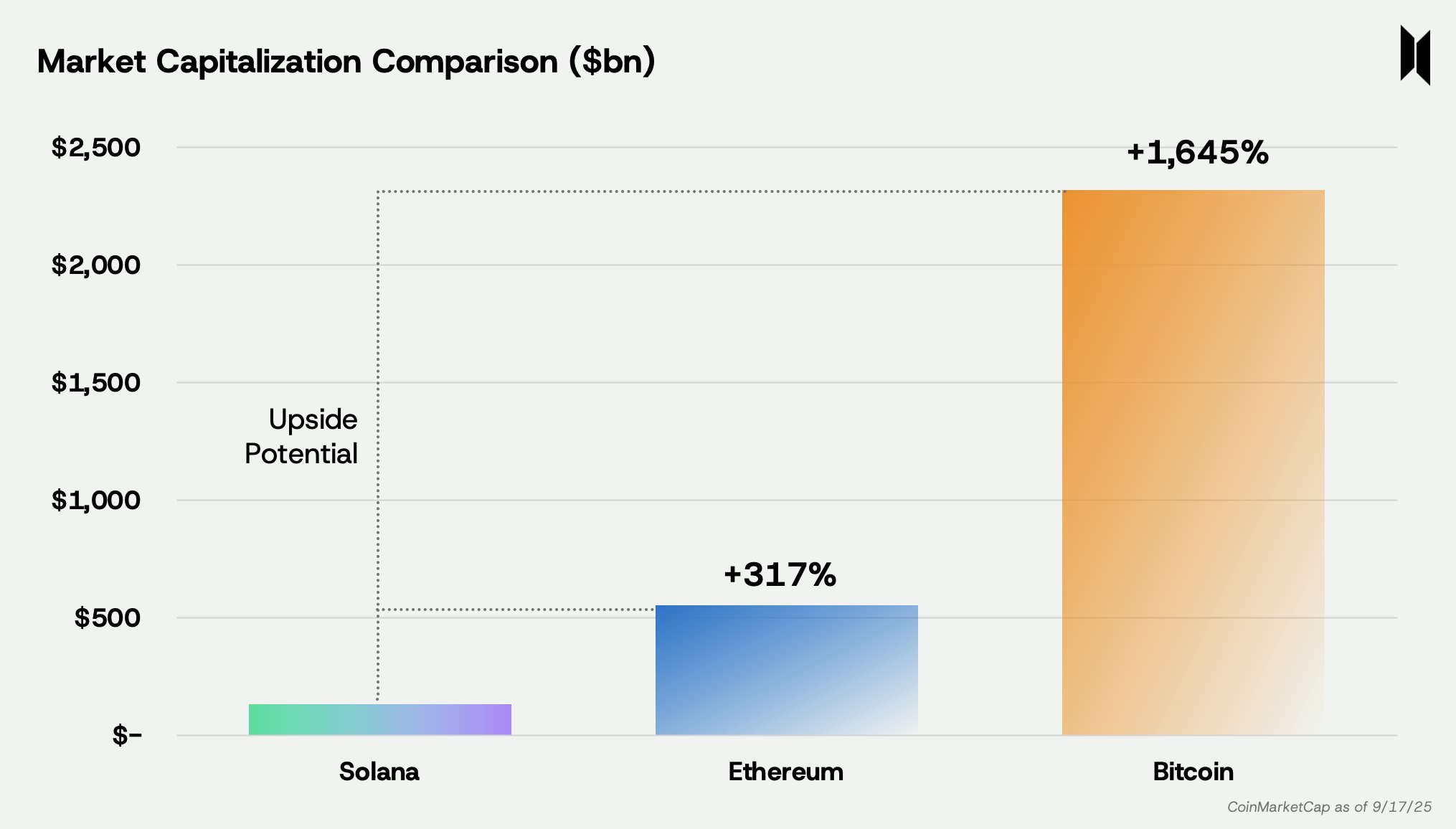Click the Ethereum axis label
The height and width of the screenshot is (829, 1456).
(786, 772)
